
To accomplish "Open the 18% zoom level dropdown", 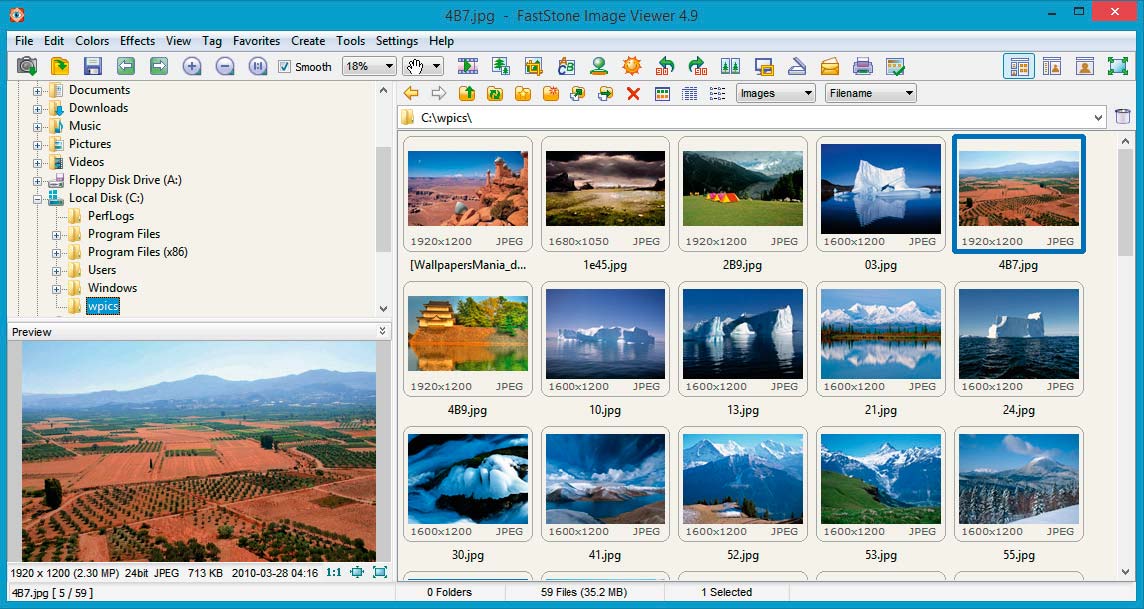I will [369, 66].
